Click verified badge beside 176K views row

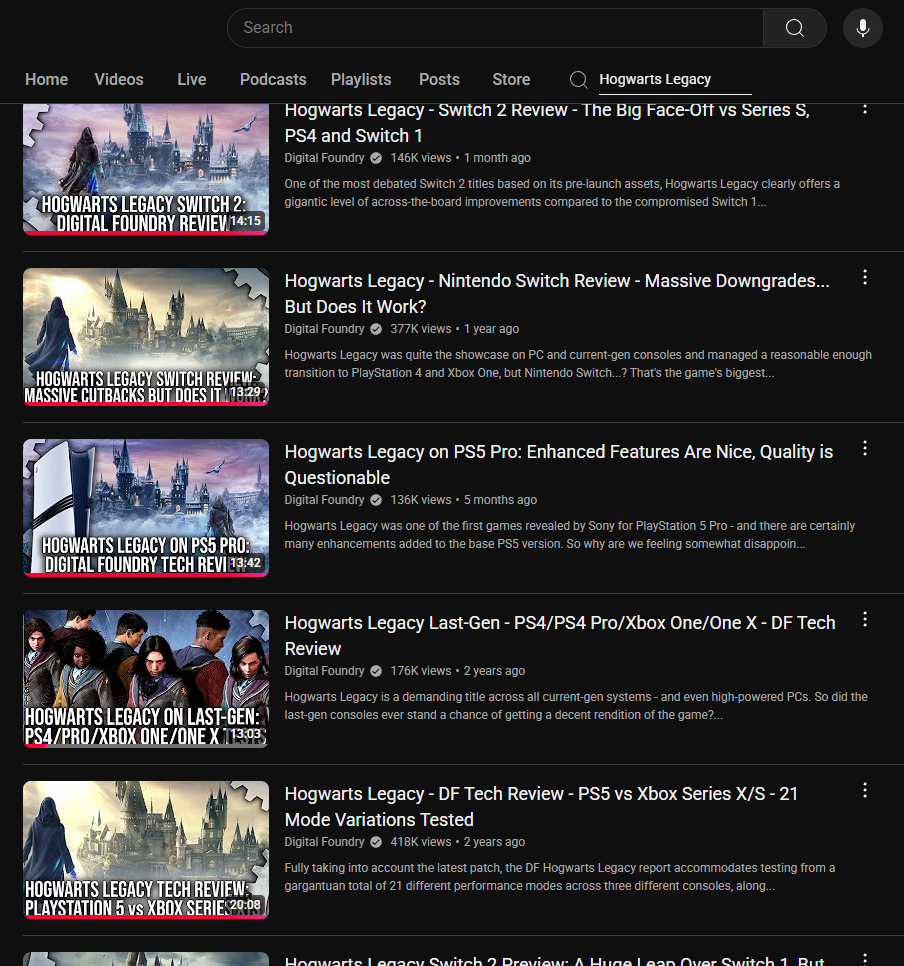point(376,671)
